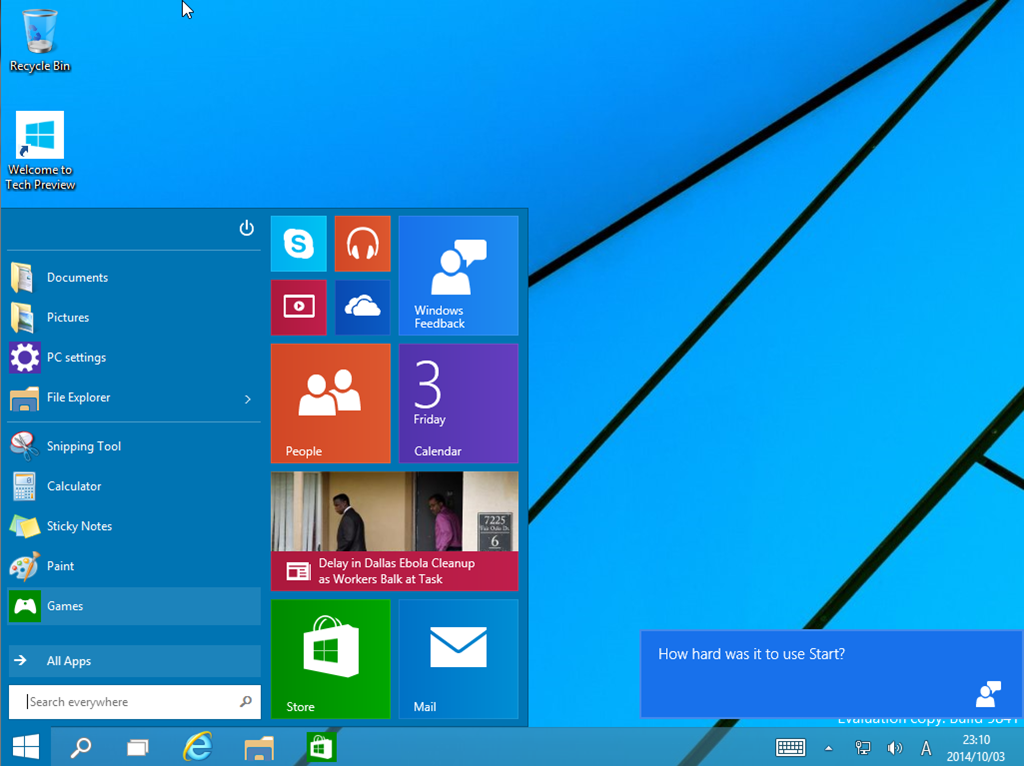Open Welcome to Tech Preview shortcut
This screenshot has height=766, width=1024.
40,151
